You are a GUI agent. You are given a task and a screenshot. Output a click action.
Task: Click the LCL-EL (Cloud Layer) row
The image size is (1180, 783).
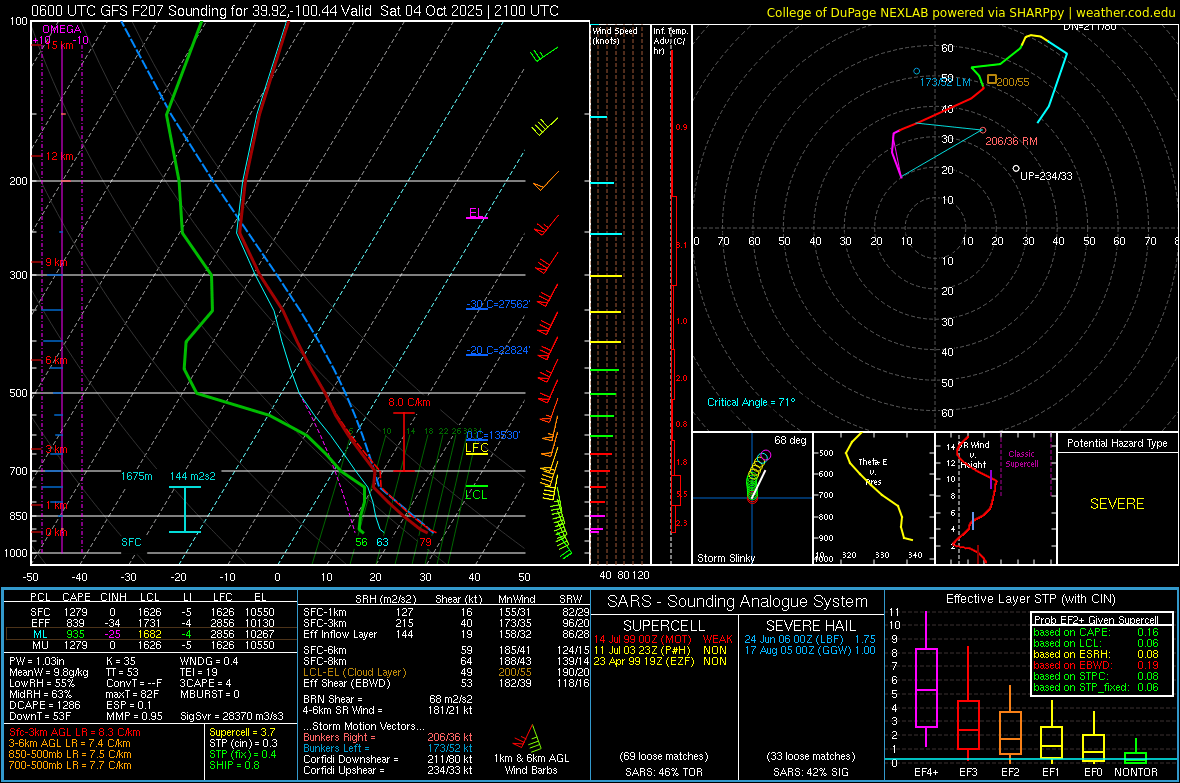[446, 672]
